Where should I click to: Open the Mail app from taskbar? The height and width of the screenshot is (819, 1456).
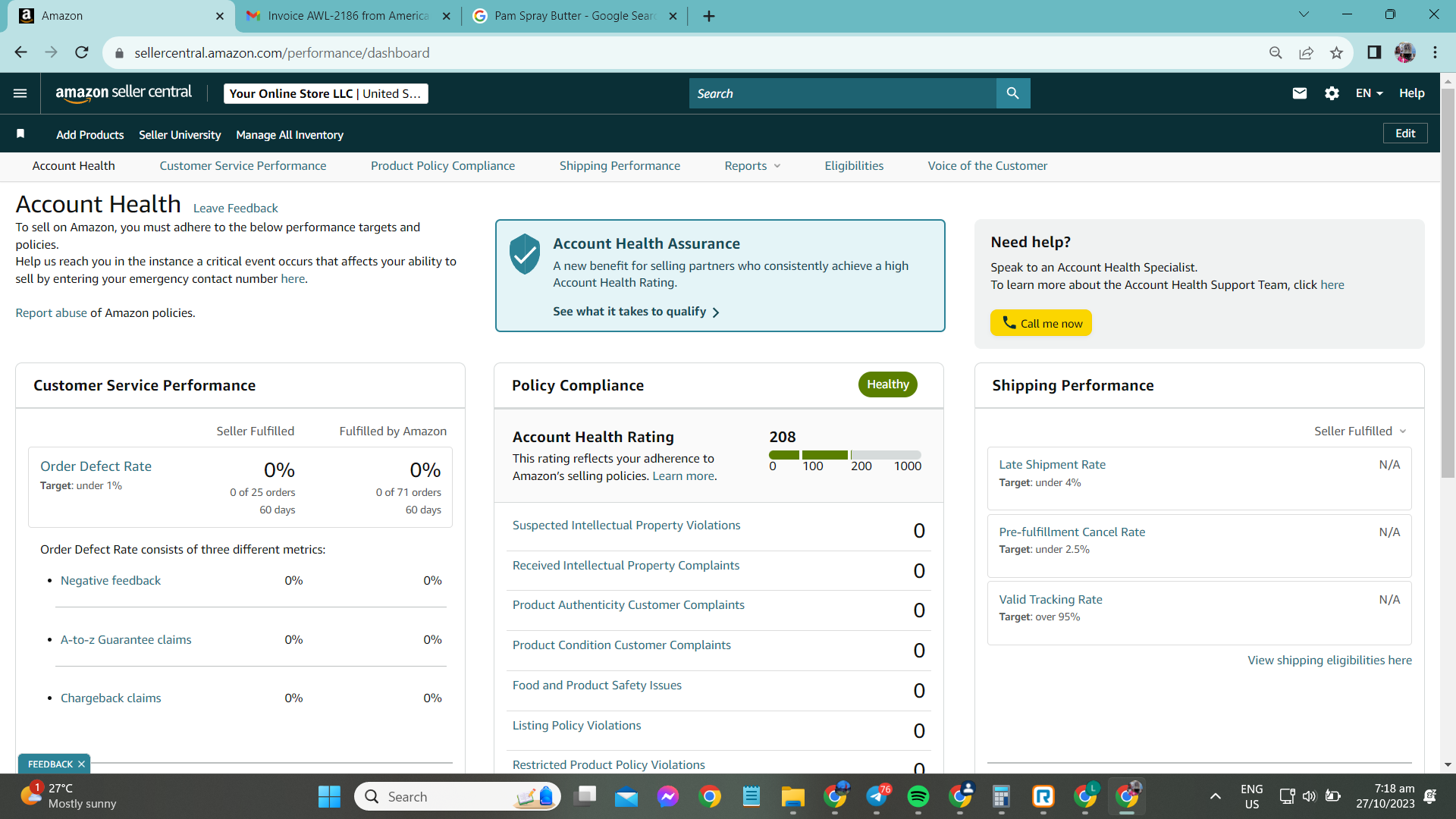tap(626, 797)
